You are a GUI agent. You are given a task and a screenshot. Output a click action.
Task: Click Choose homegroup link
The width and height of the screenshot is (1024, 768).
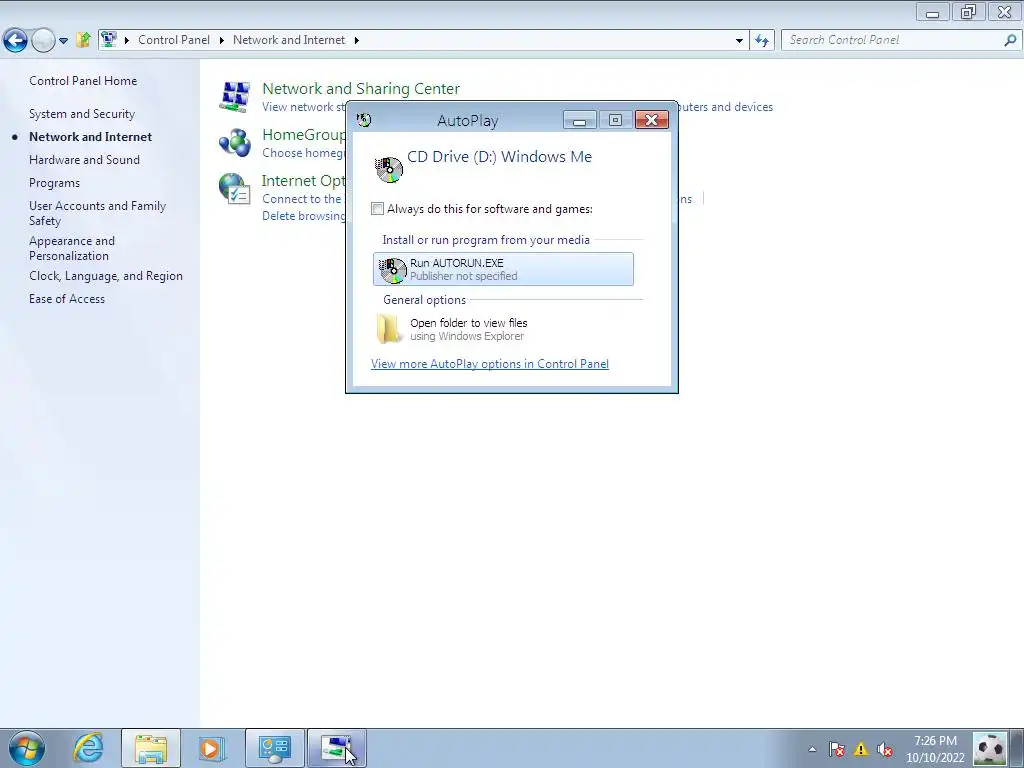(303, 153)
